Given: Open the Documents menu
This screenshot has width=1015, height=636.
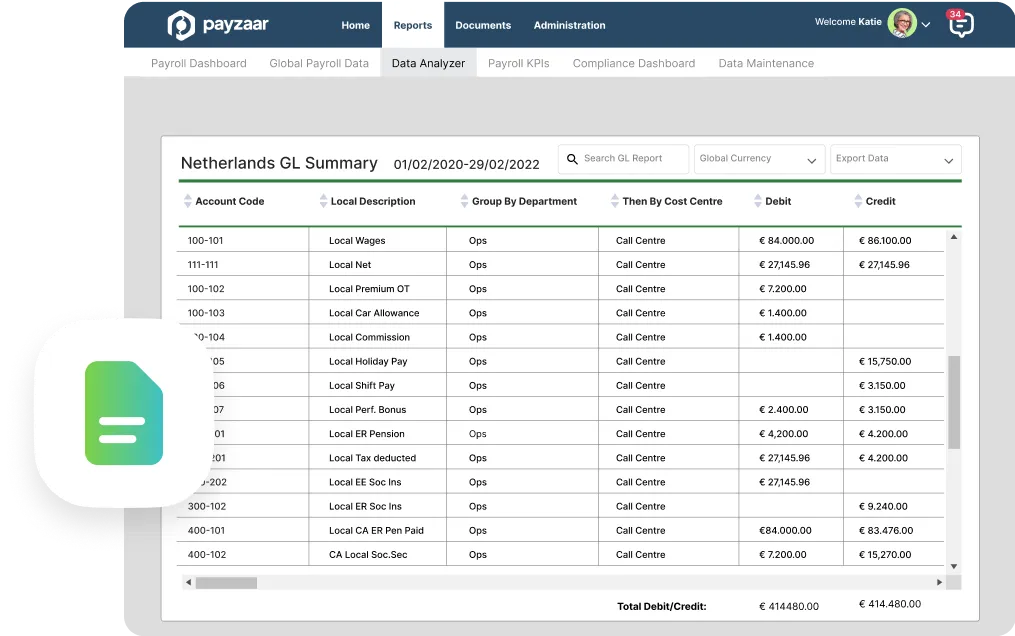Looking at the screenshot, I should (483, 25).
